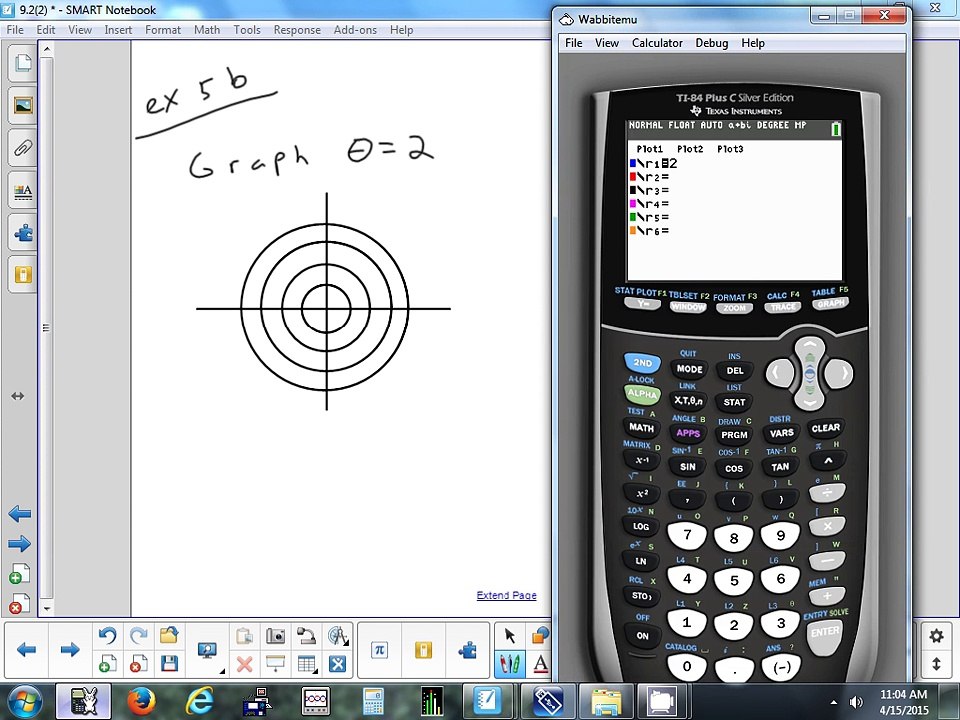Delete page using sidebar icon
This screenshot has width=960, height=720.
click(20, 604)
